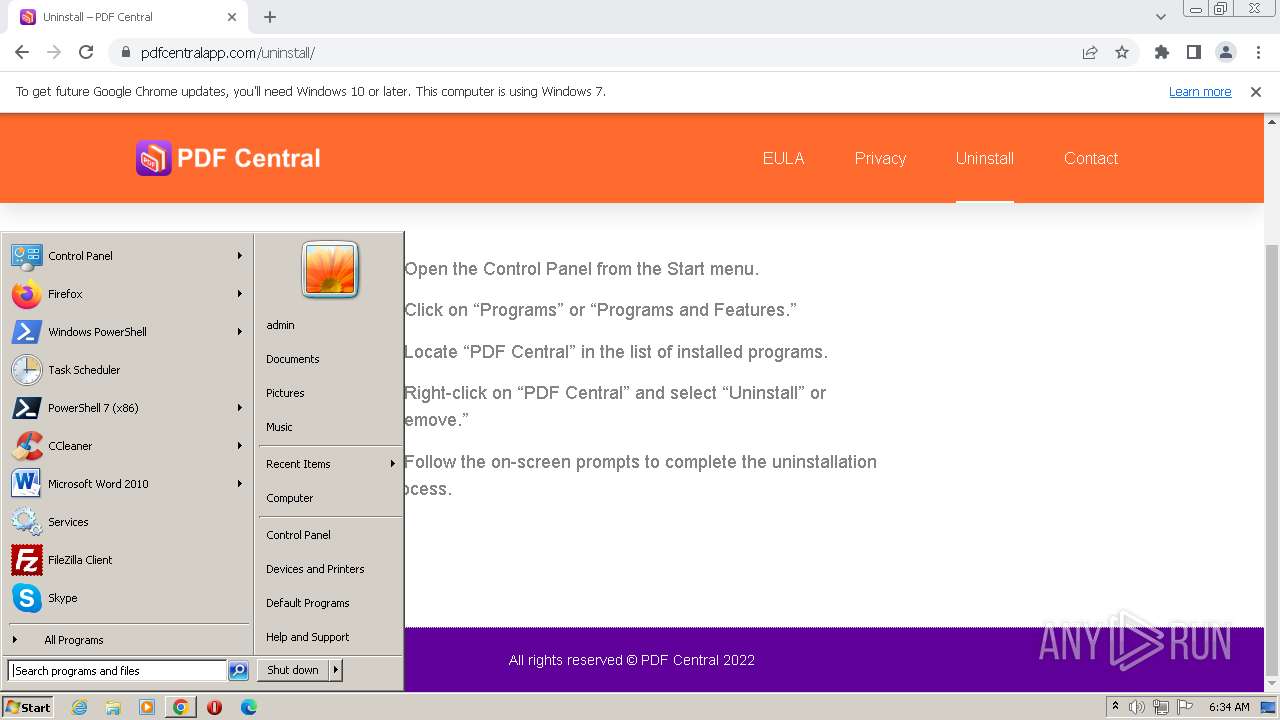Toggle Chrome side panel
The height and width of the screenshot is (720, 1280).
coord(1193,52)
